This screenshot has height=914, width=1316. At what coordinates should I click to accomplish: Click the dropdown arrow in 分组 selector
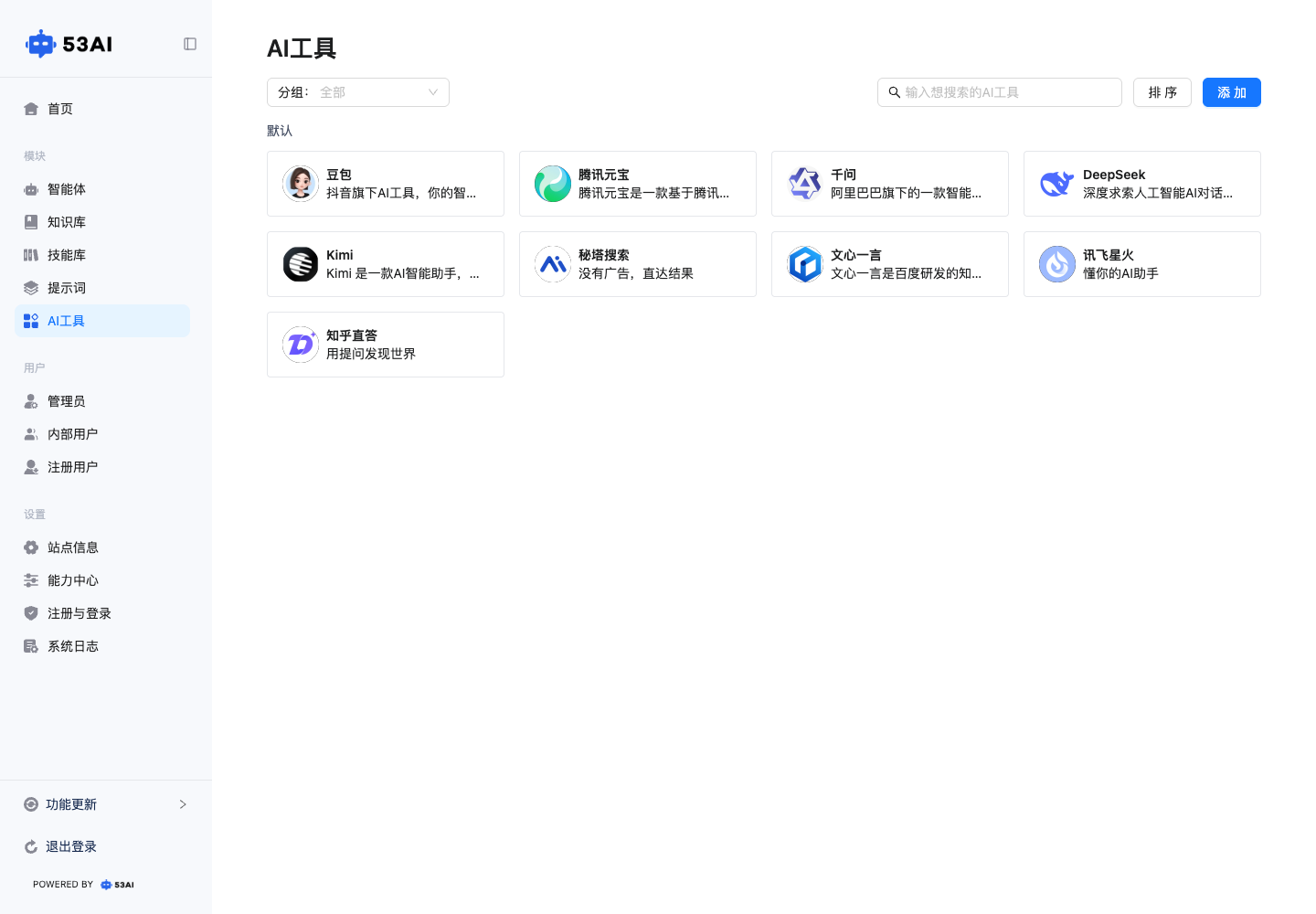(x=433, y=92)
